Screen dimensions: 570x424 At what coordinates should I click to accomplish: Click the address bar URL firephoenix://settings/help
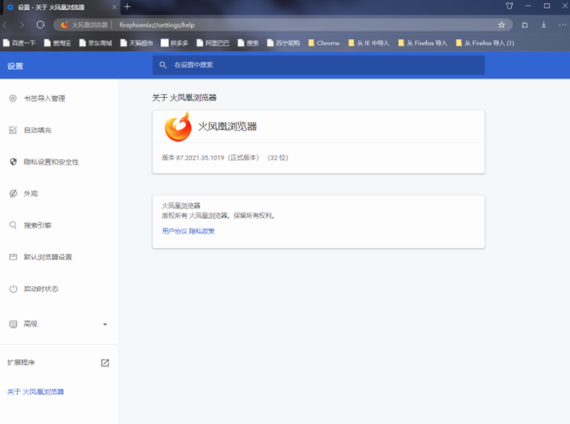pyautogui.click(x=157, y=25)
